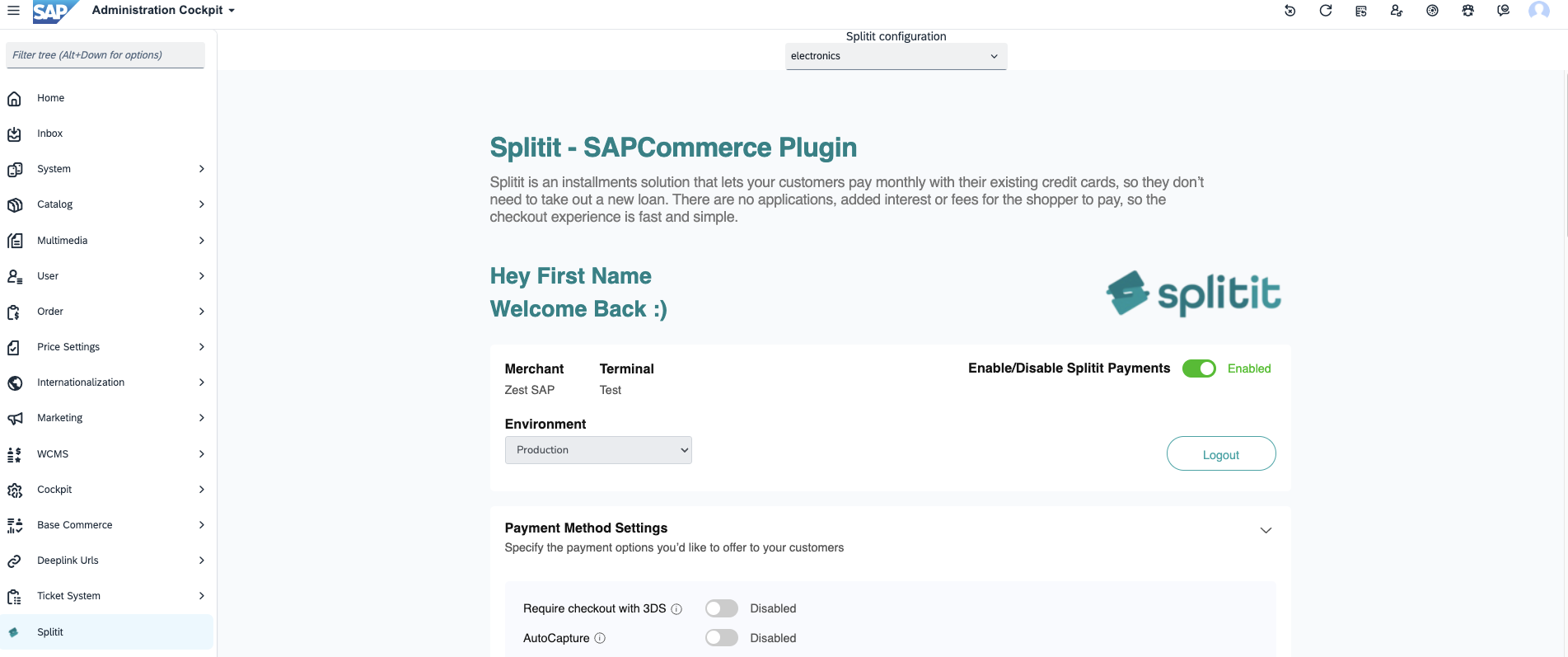Expand the System tree chevron
Image resolution: width=1568 pixels, height=657 pixels.
pyautogui.click(x=202, y=169)
